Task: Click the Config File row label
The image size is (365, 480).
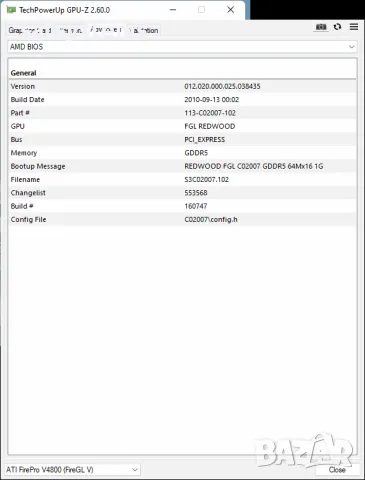Action: coord(28,219)
